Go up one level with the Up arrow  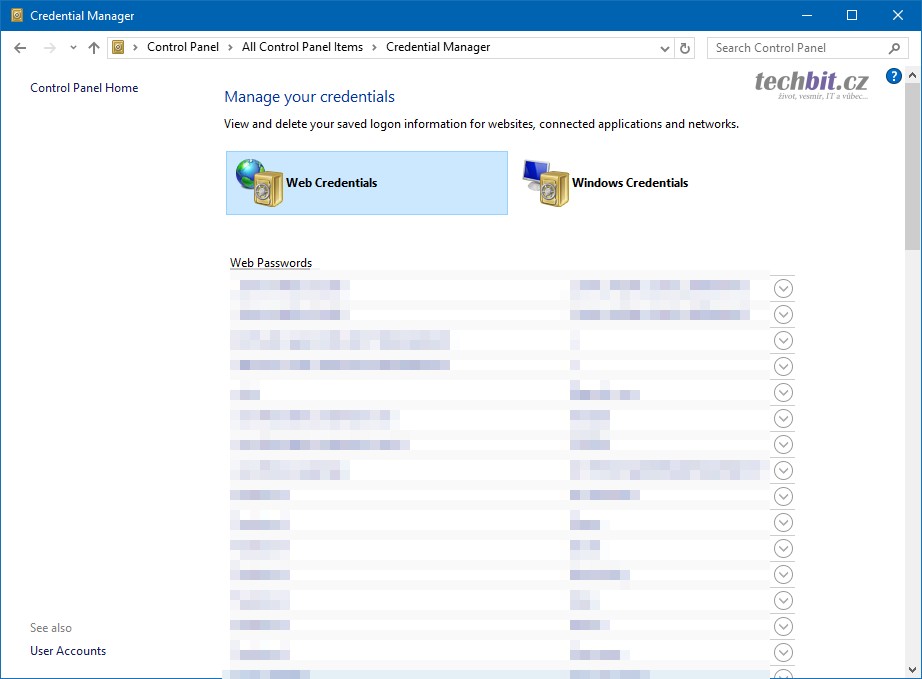tap(94, 48)
